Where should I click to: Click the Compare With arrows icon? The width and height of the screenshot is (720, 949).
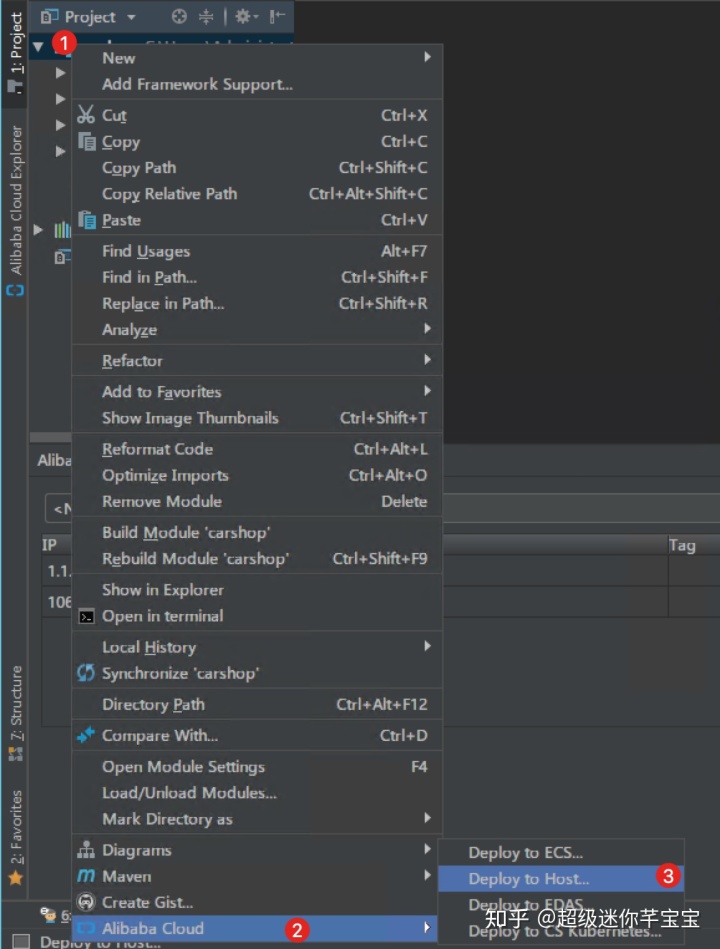click(86, 735)
